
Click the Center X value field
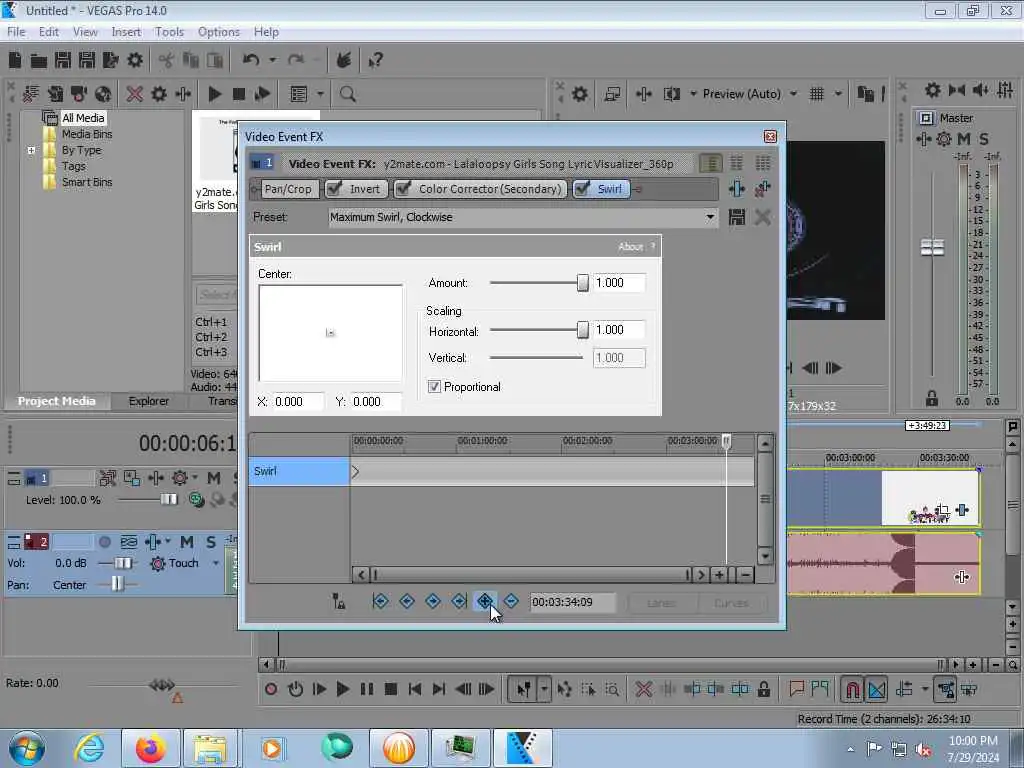298,402
